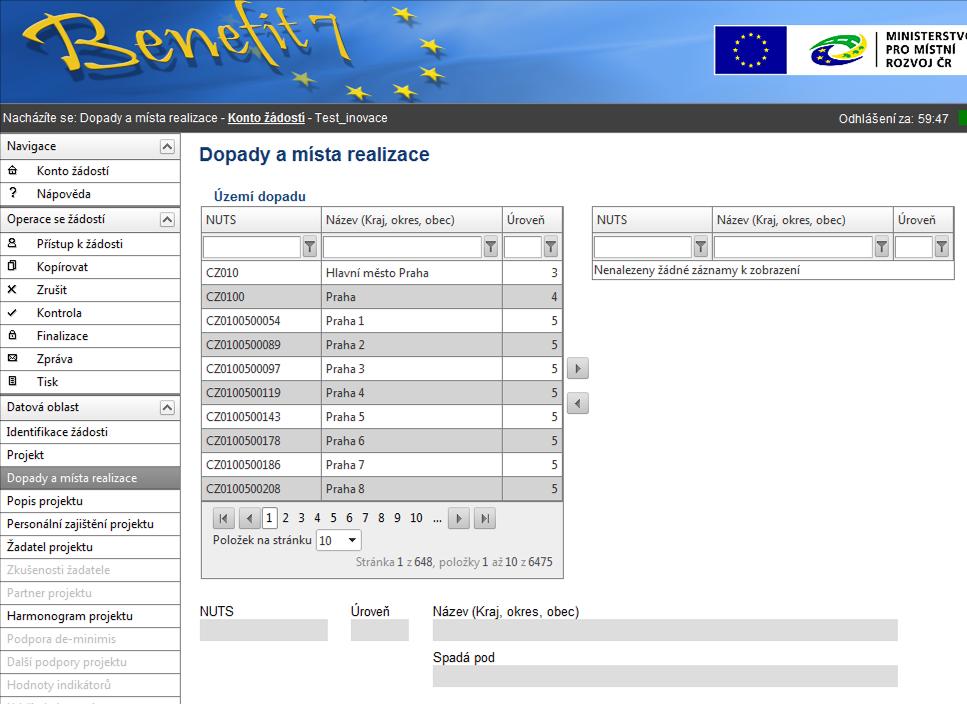Click the Úroveň filter icon in left table

tap(551, 247)
